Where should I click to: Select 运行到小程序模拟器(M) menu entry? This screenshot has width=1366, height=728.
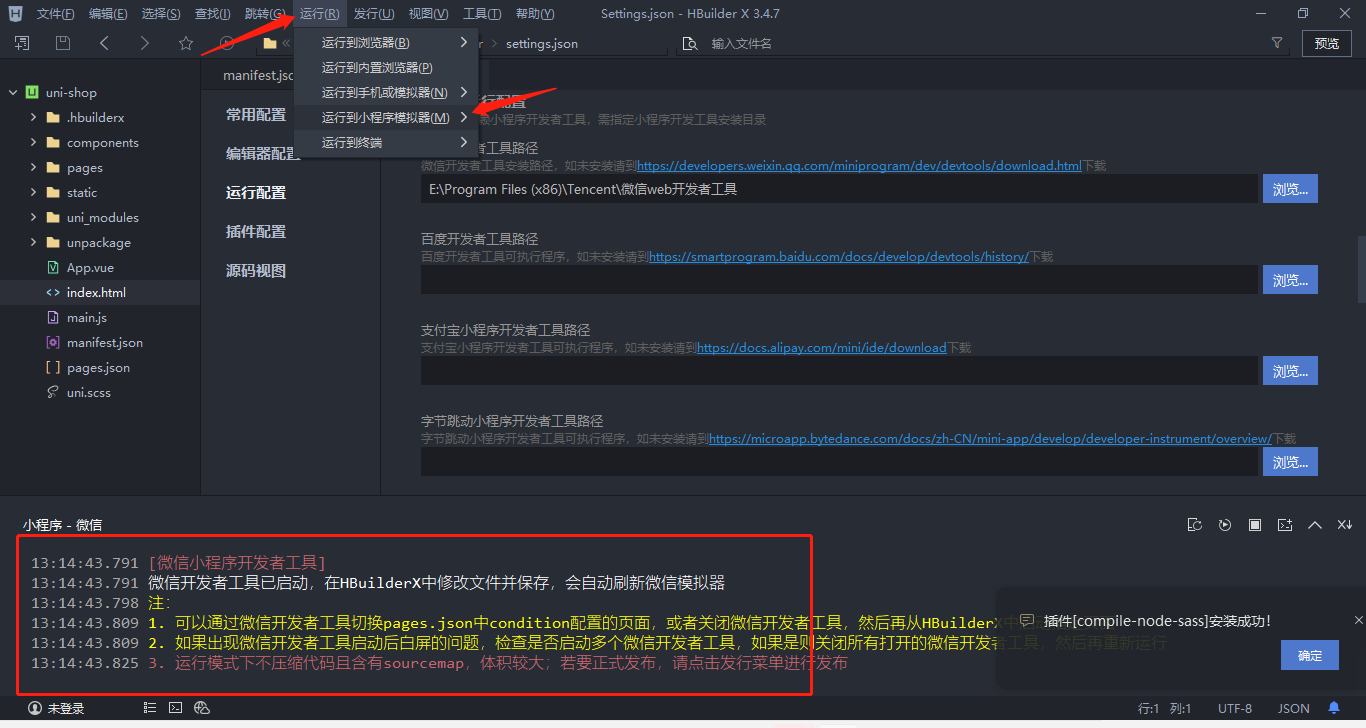pyautogui.click(x=386, y=117)
